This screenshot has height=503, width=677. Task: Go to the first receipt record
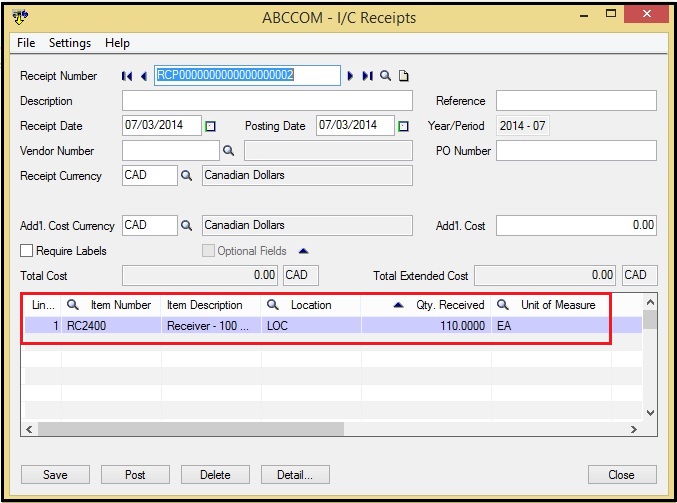tap(127, 76)
